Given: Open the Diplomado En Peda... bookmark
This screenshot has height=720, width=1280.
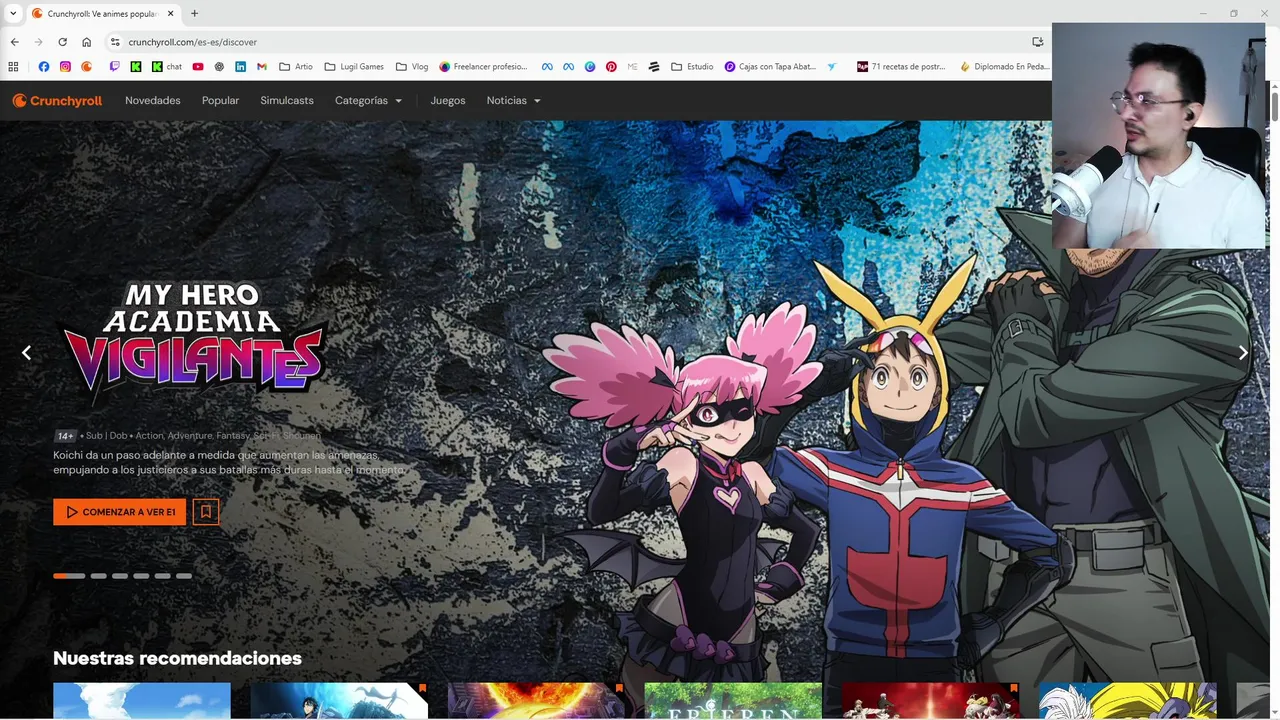Looking at the screenshot, I should pos(1005,67).
